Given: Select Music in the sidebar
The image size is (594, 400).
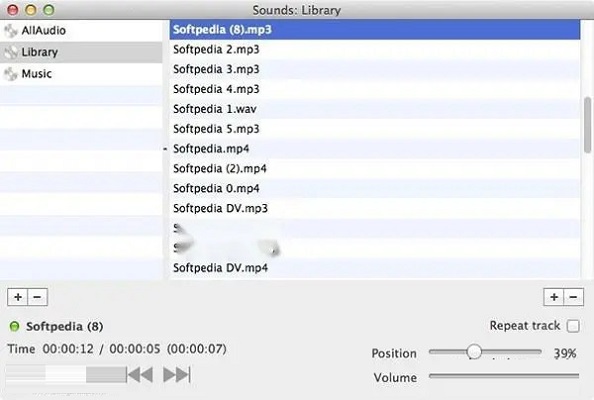Looking at the screenshot, I should pyautogui.click(x=81, y=74).
